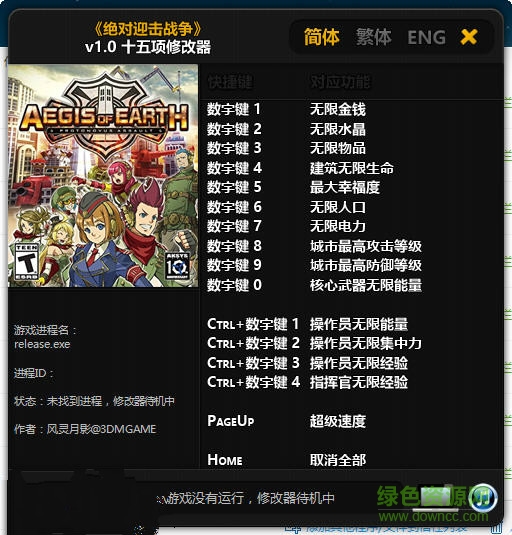Enable 城市最高攻击等级 option
This screenshot has width=512, height=535.
pyautogui.click(x=366, y=246)
